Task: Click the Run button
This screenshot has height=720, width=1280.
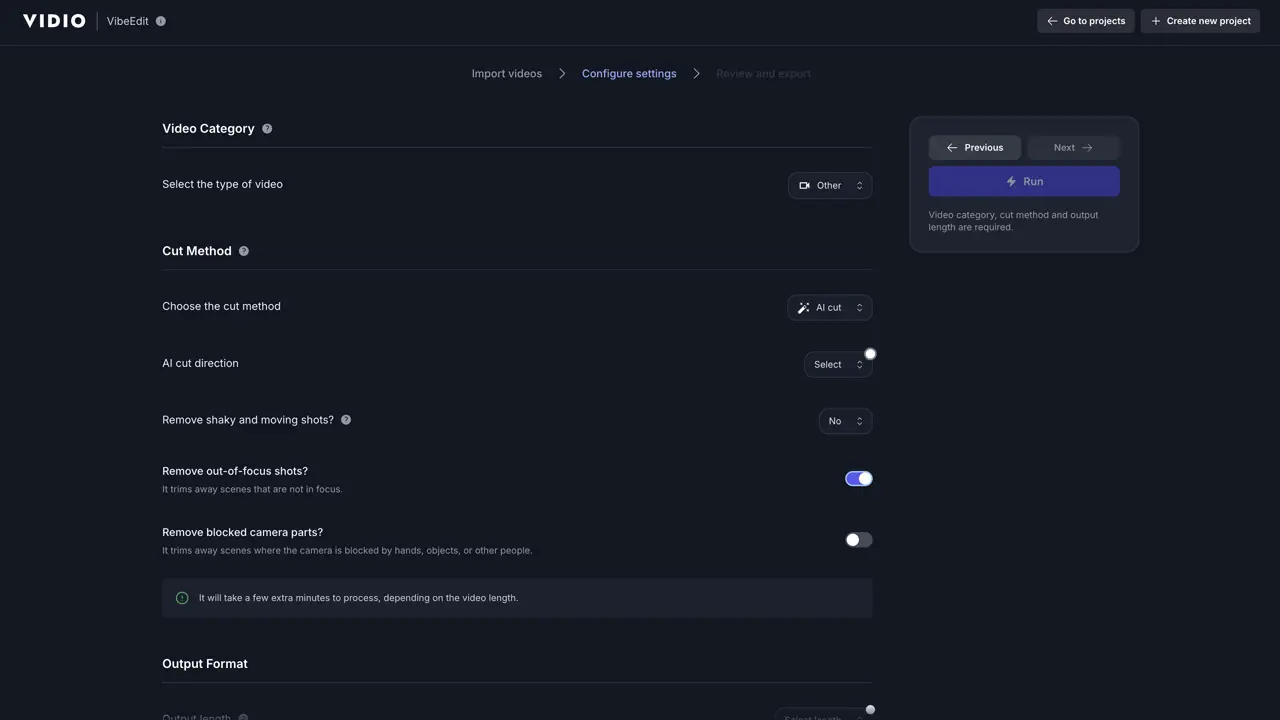Action: [x=1024, y=182]
